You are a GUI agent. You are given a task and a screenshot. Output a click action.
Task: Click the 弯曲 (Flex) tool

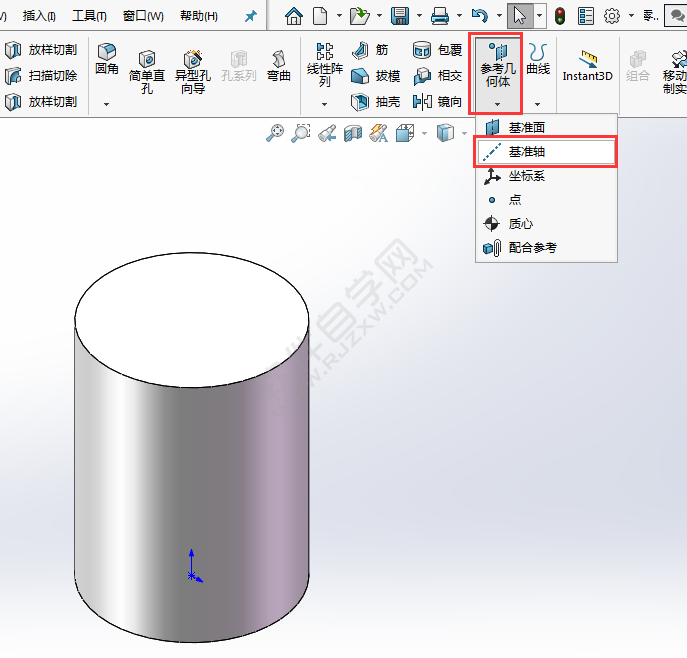pos(279,66)
